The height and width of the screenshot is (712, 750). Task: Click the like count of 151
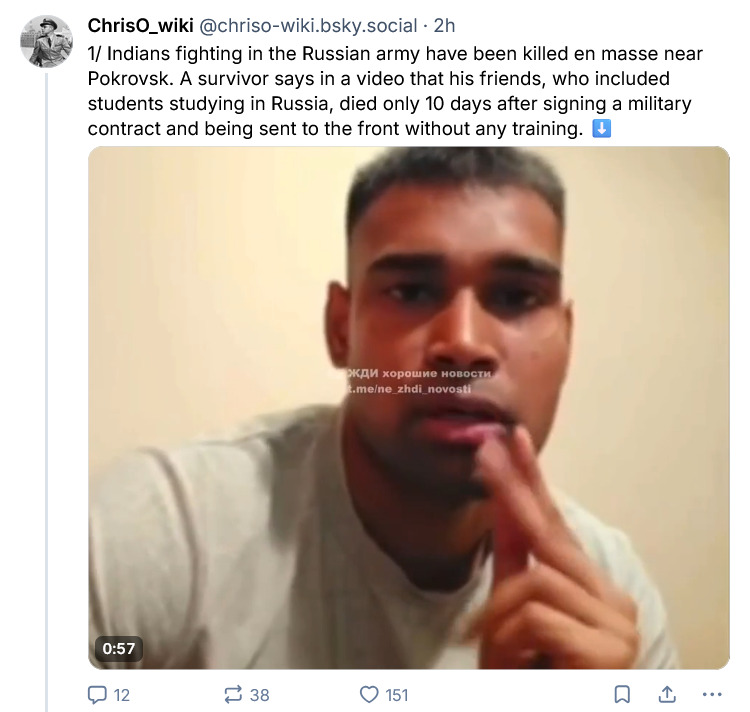pos(397,694)
